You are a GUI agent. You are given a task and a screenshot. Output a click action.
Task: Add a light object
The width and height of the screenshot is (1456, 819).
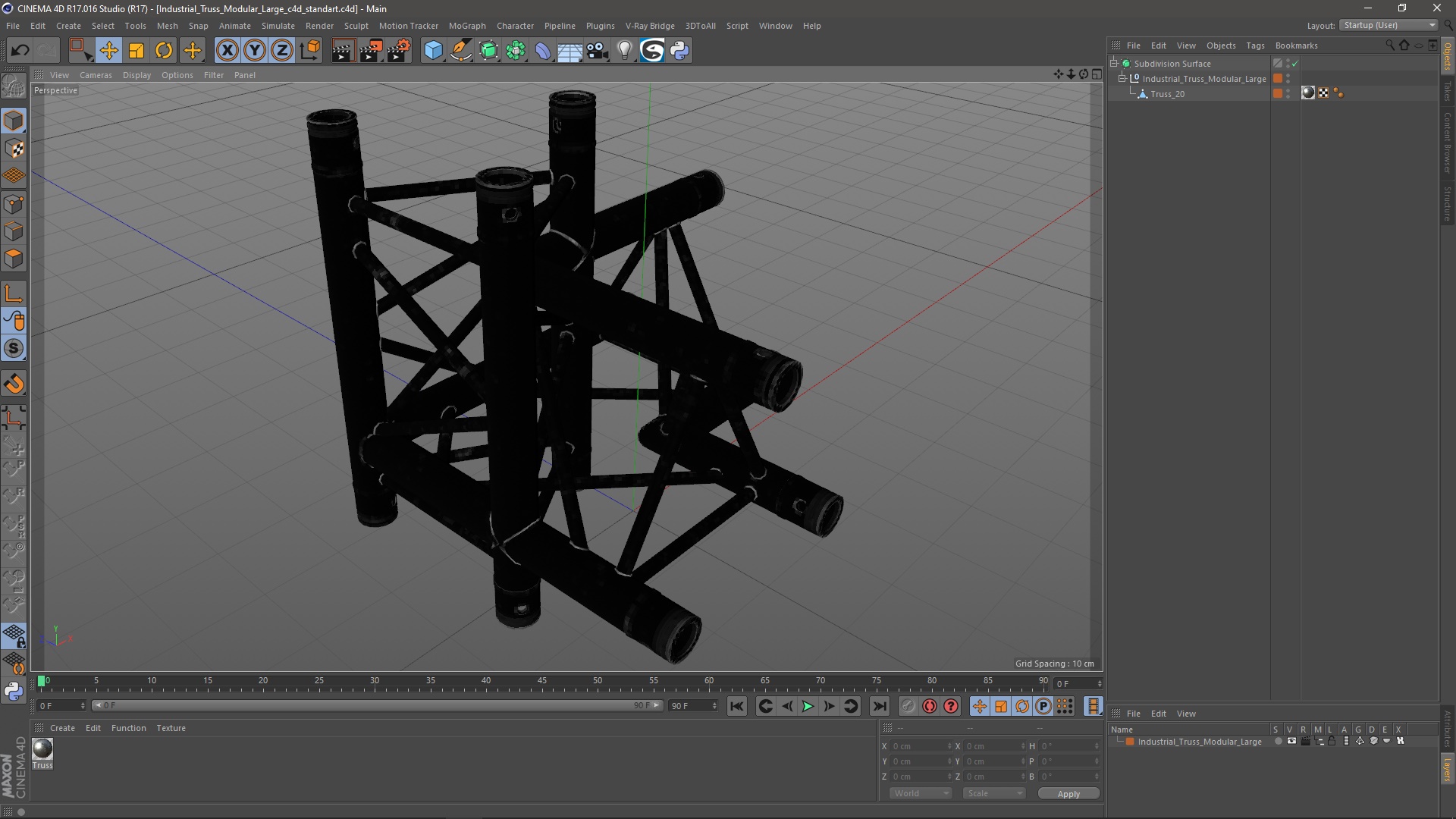[x=624, y=51]
